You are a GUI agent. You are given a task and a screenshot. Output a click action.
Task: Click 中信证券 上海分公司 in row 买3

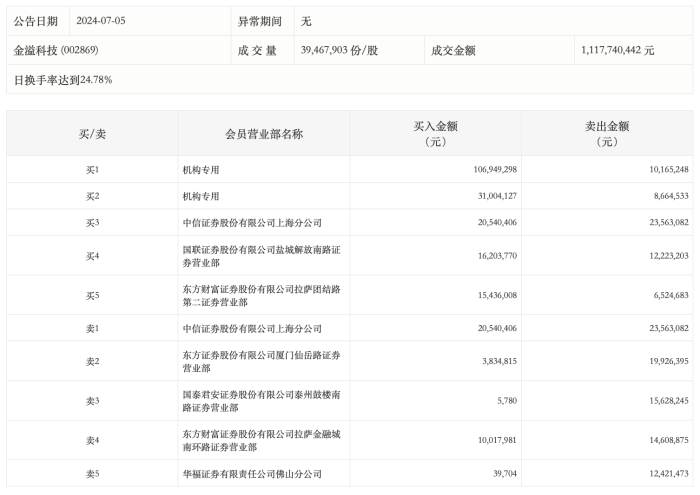click(252, 223)
